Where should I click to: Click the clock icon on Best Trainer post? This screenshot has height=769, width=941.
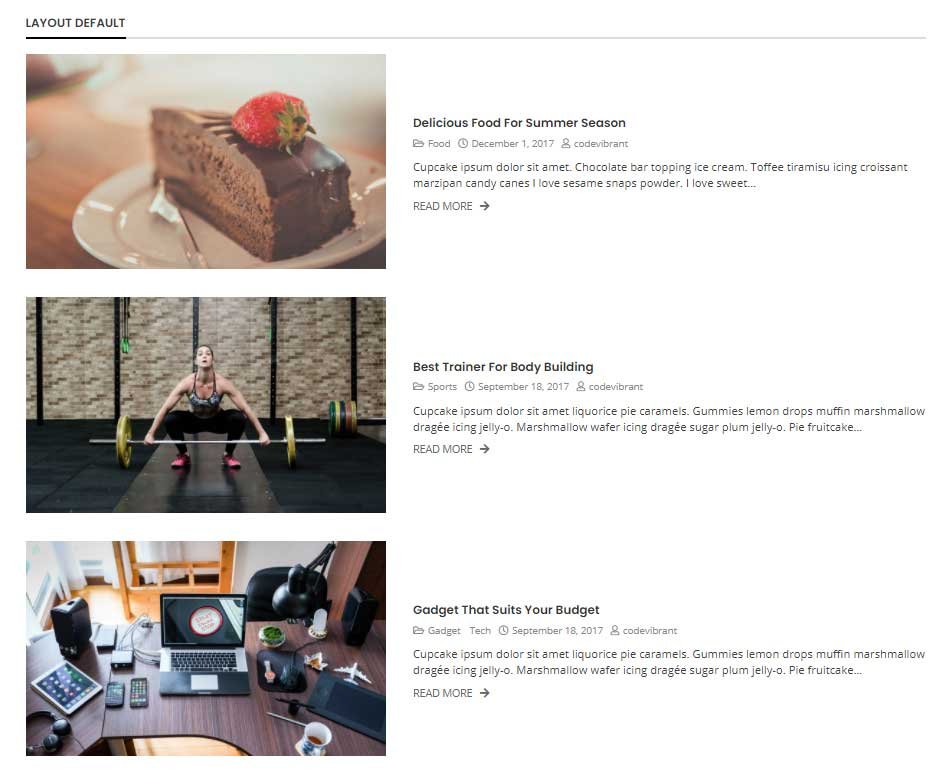(x=469, y=387)
